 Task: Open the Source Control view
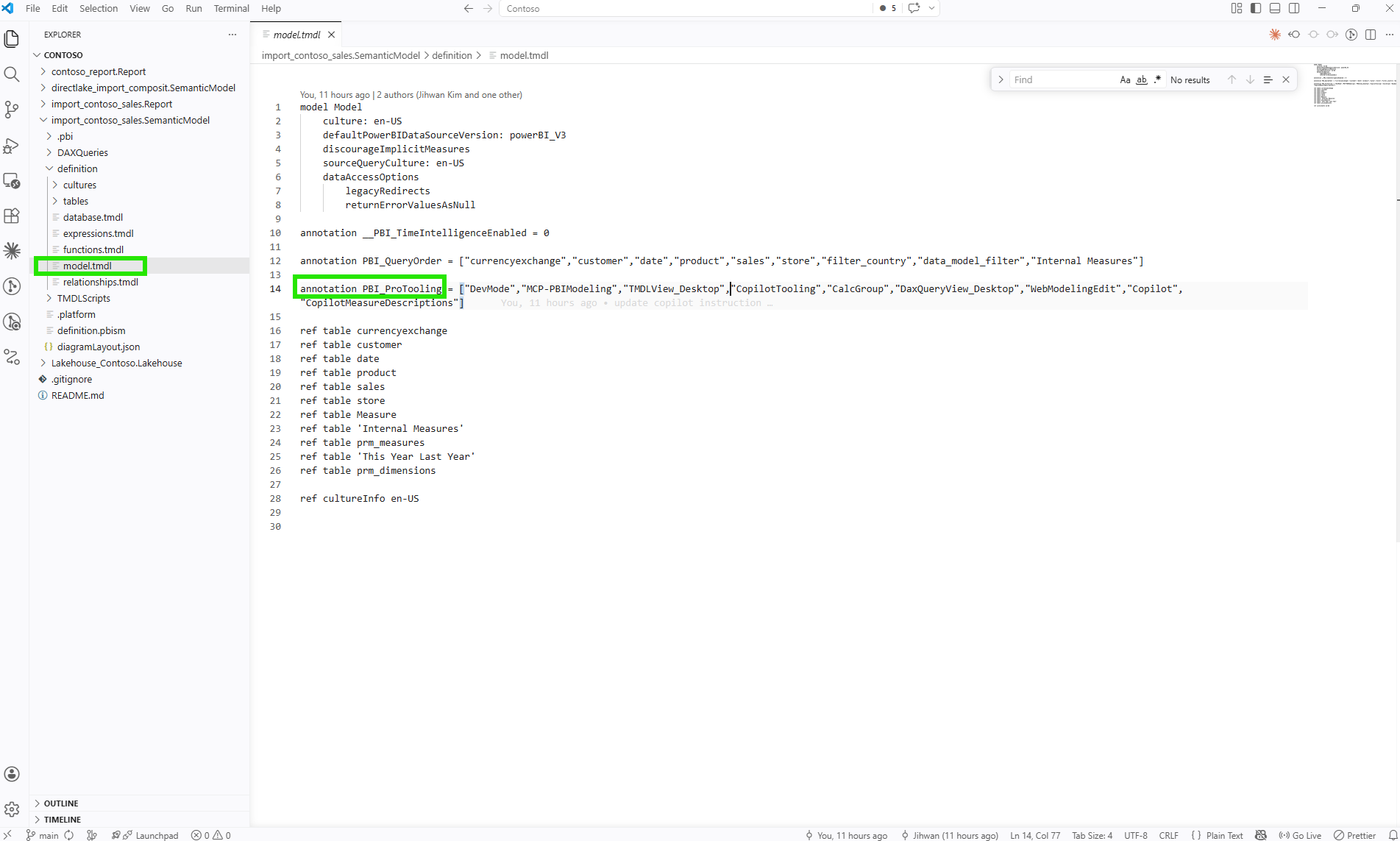tap(12, 110)
